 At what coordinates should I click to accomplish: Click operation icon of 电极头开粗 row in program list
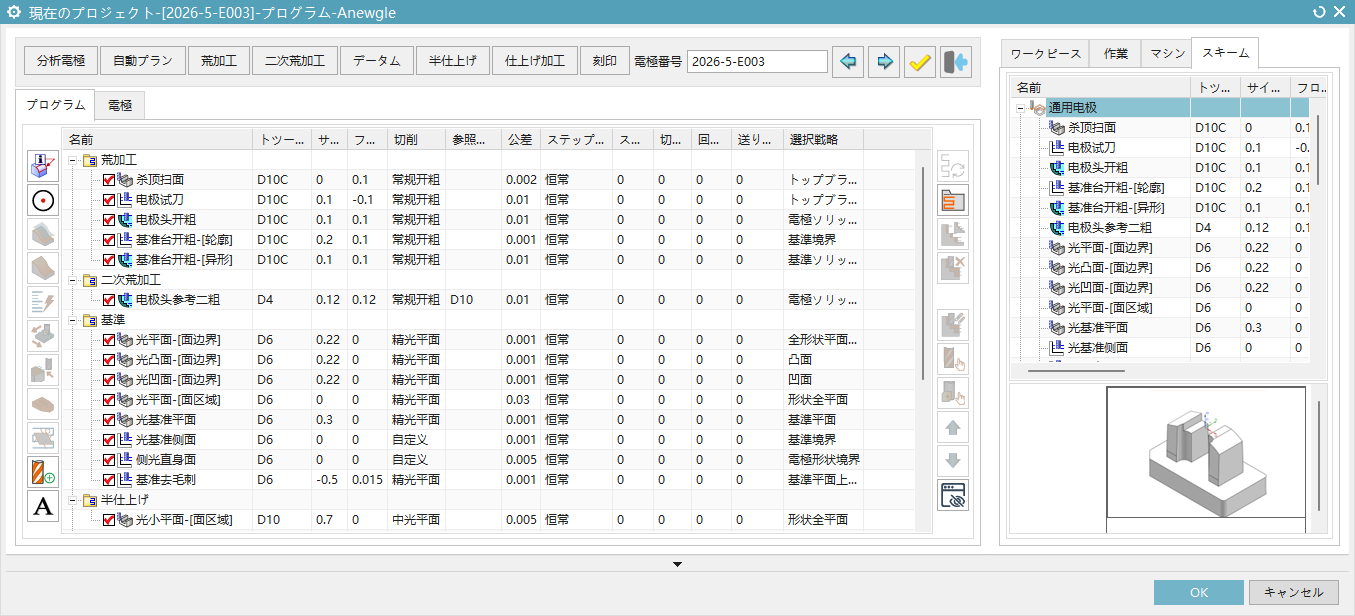[x=126, y=220]
